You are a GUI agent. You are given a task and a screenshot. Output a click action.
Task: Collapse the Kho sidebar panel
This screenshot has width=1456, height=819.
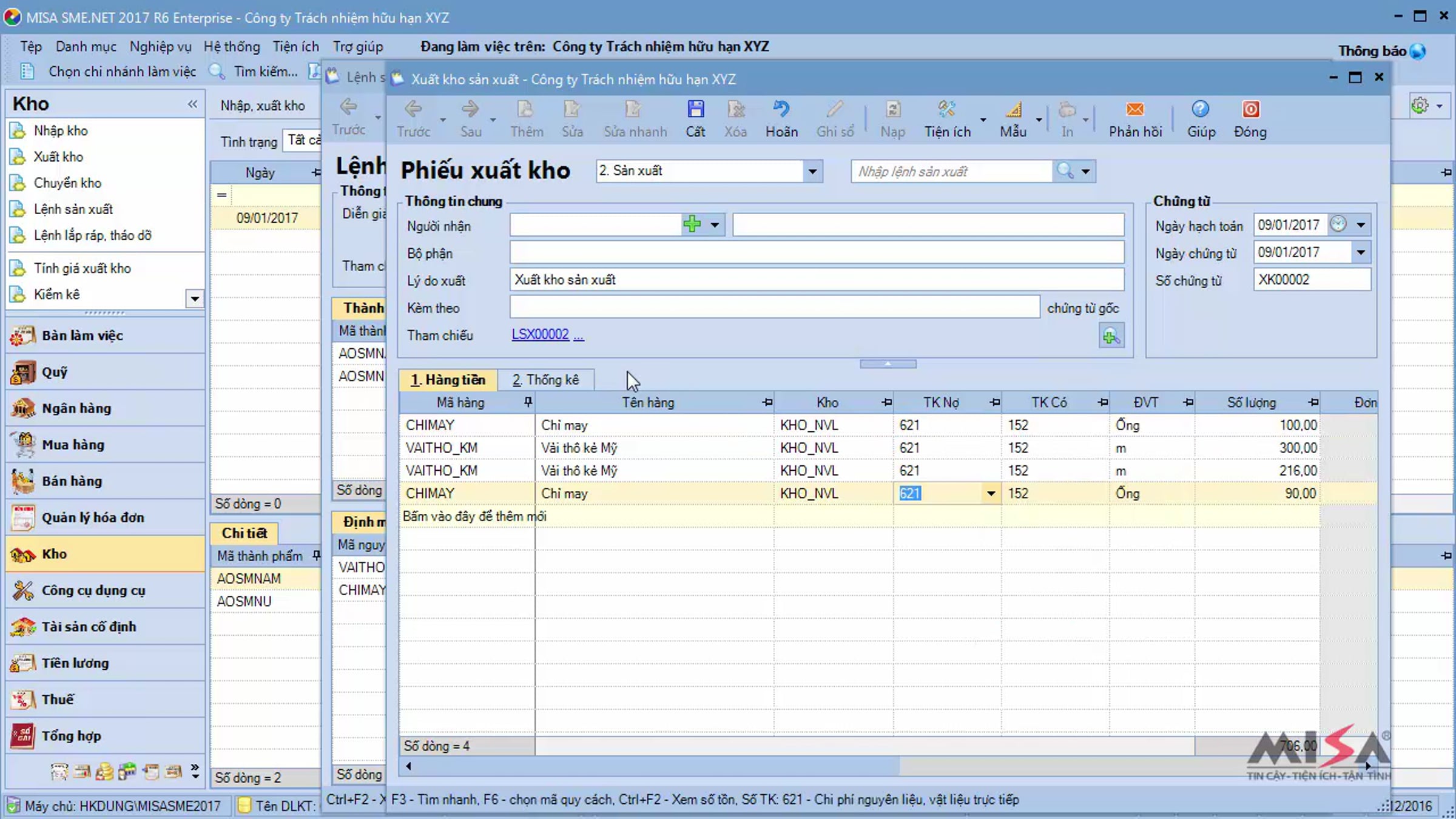tap(192, 104)
